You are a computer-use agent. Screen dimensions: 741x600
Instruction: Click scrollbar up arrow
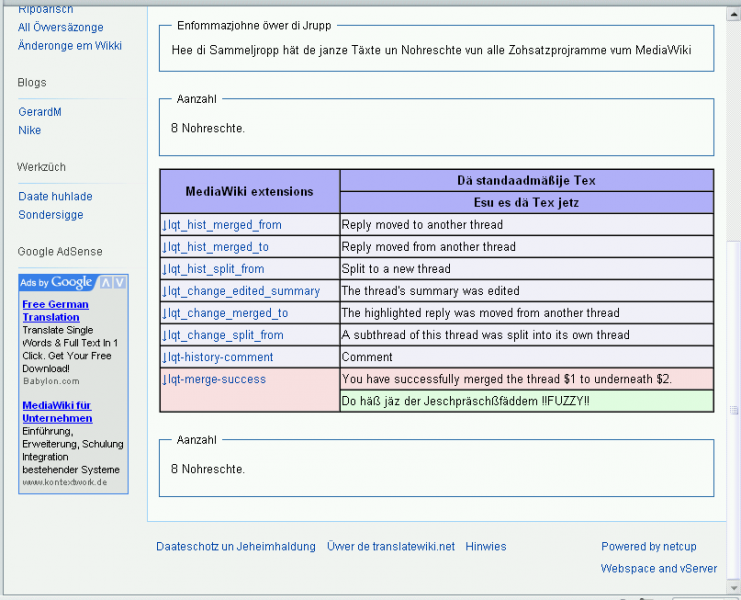pyautogui.click(x=733, y=14)
